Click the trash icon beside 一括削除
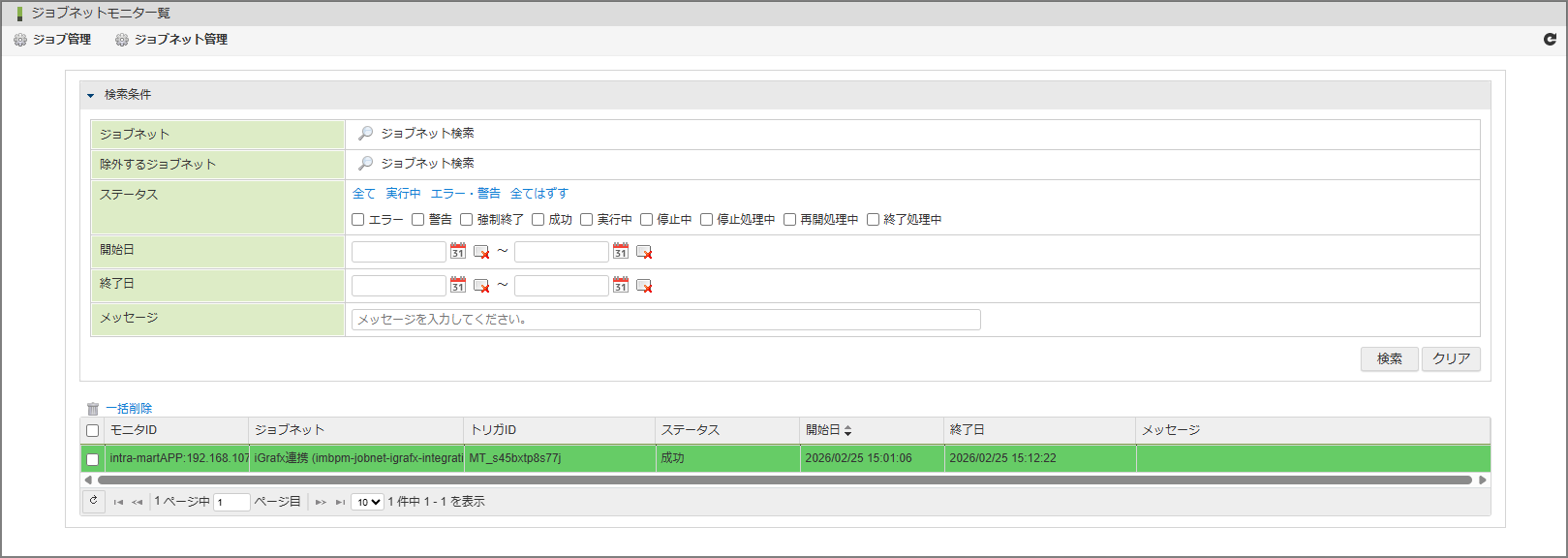This screenshot has width=1568, height=558. (x=93, y=409)
